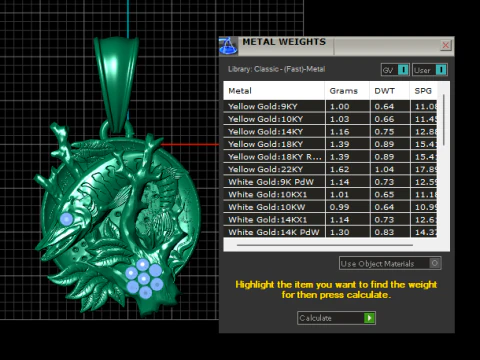The height and width of the screenshot is (360, 480).
Task: Close the Metal Weights dialog
Action: [445, 45]
